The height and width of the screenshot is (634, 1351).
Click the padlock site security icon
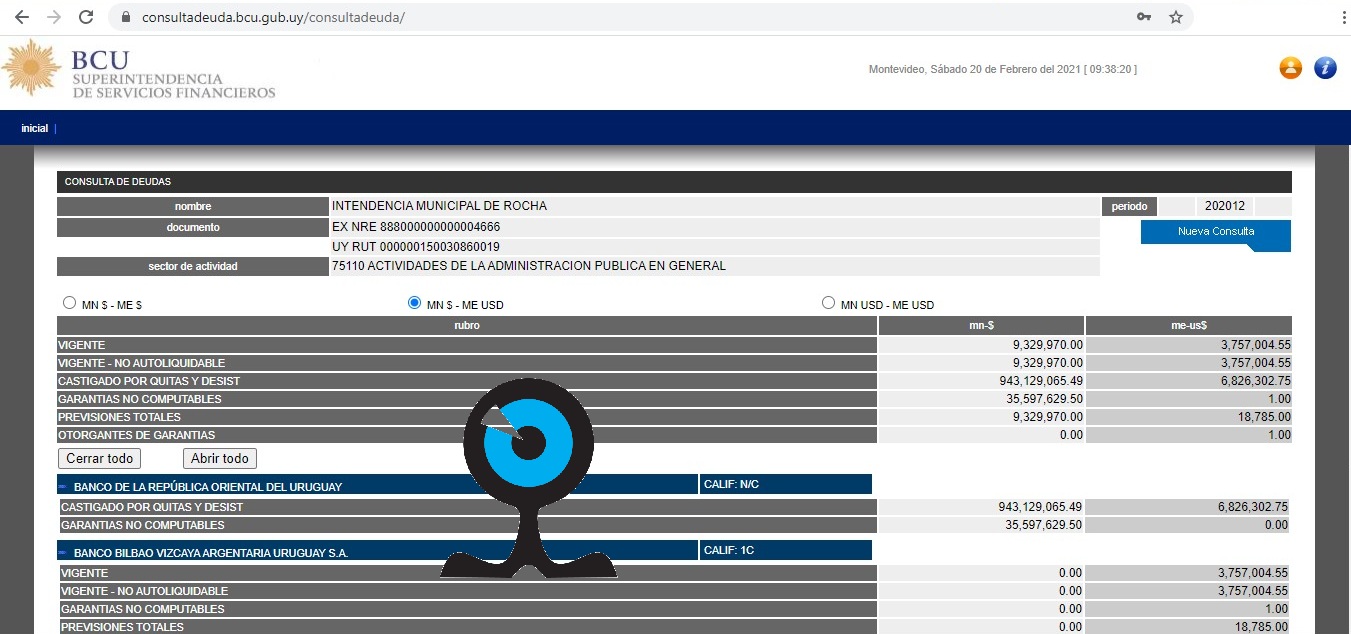(x=125, y=18)
